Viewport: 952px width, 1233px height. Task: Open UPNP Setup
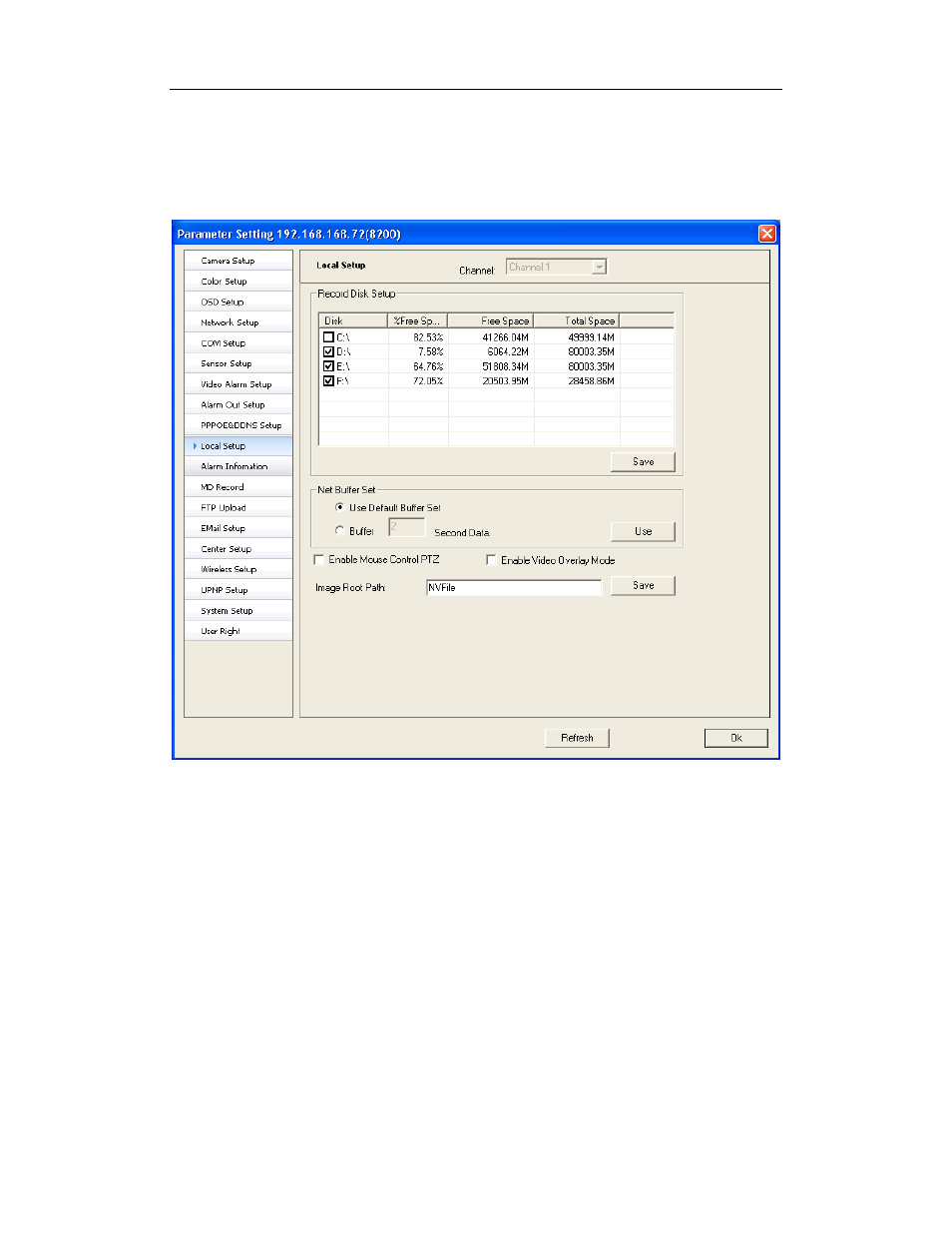coord(238,590)
